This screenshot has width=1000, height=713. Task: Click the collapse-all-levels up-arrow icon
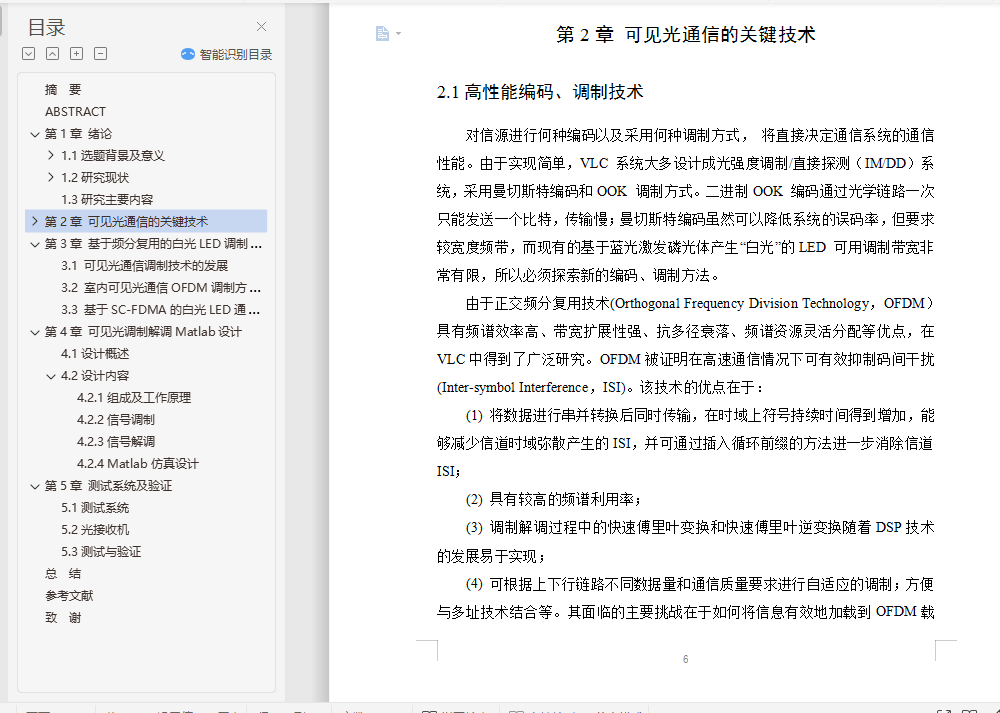click(x=52, y=54)
